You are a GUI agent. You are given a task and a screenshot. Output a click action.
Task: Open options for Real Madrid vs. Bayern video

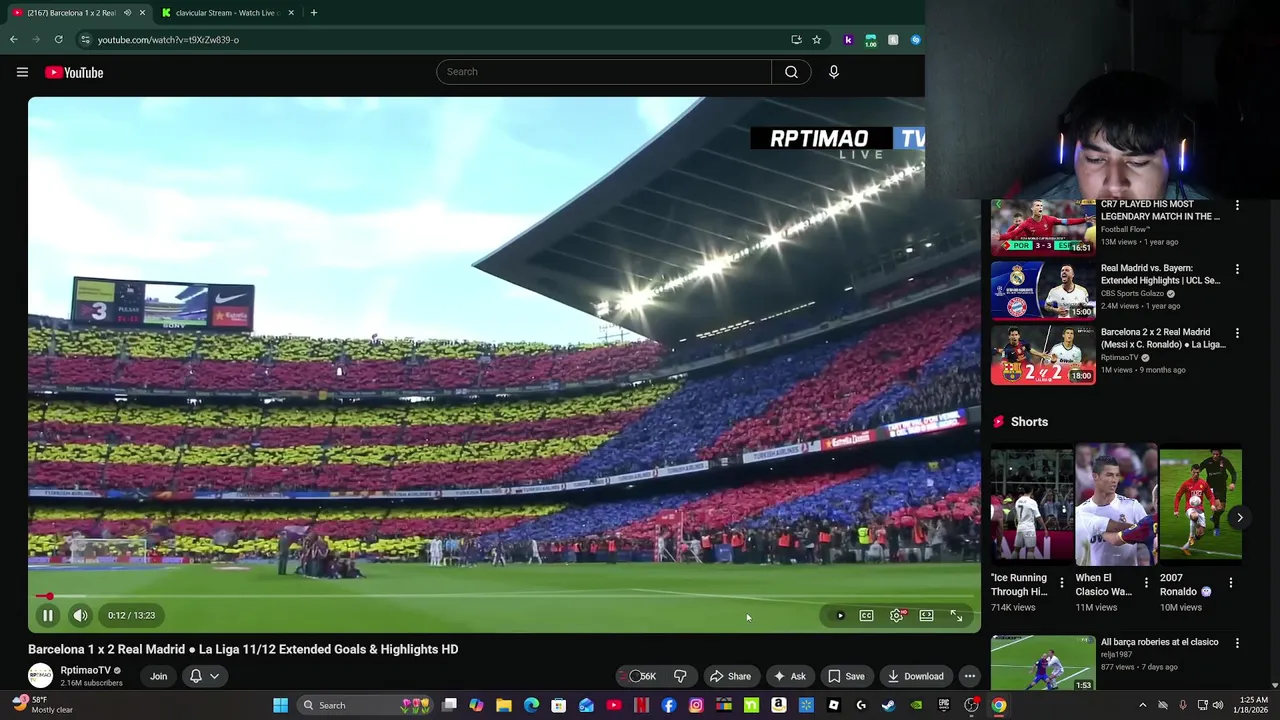[x=1237, y=269]
